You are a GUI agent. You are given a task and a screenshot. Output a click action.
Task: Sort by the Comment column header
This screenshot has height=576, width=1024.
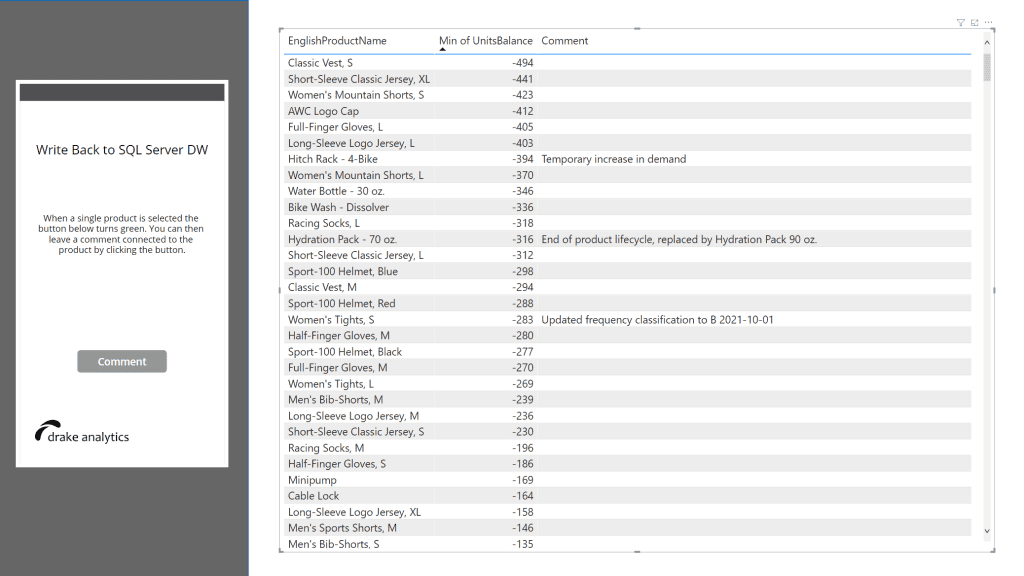[x=564, y=41]
